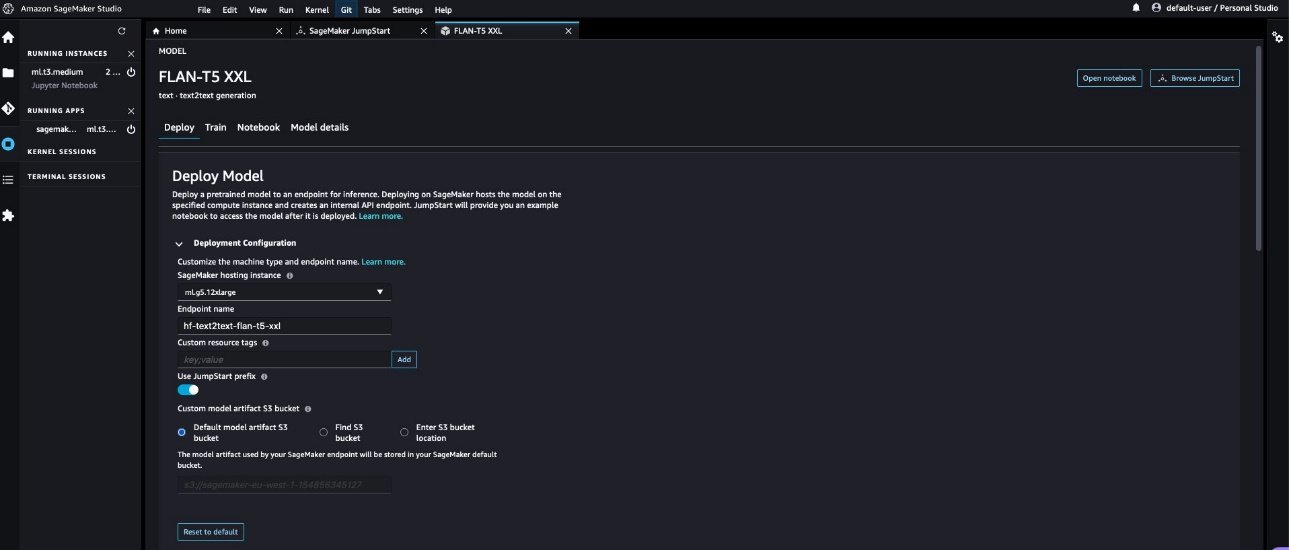Image resolution: width=1289 pixels, height=550 pixels.
Task: Open the Tabs menu
Action: click(x=371, y=9)
